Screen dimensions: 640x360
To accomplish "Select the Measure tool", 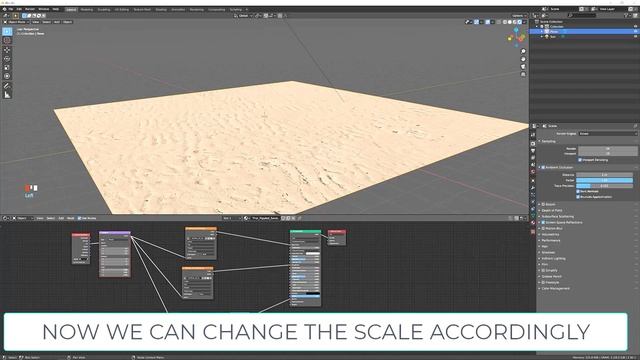I will pyautogui.click(x=7, y=95).
